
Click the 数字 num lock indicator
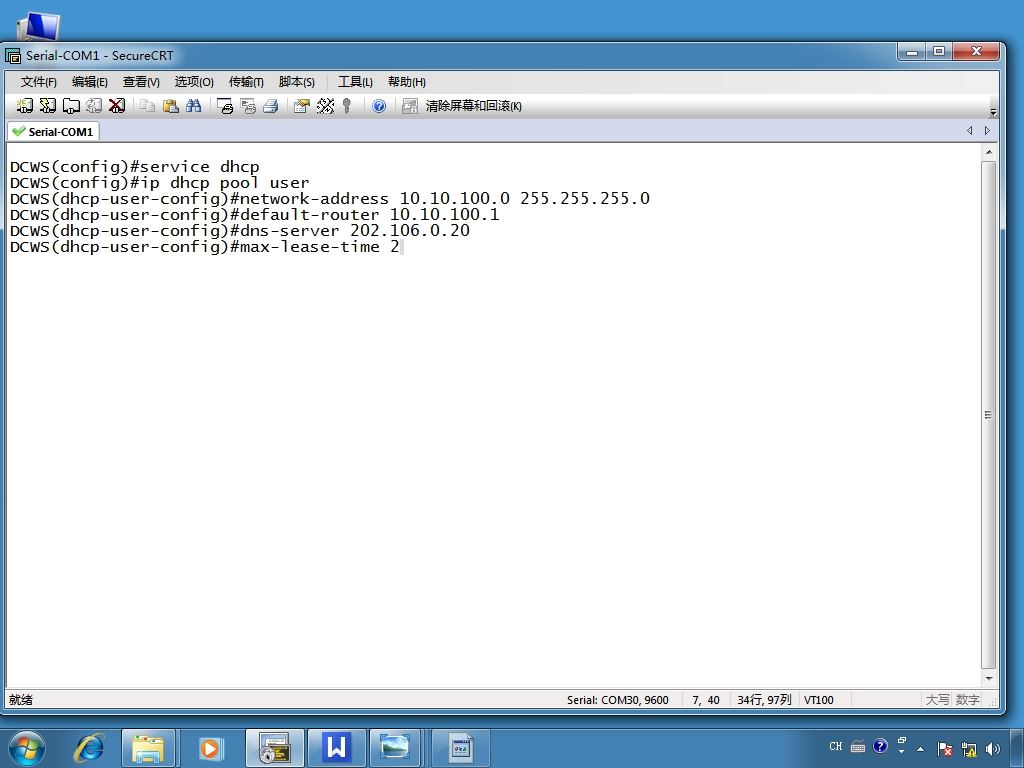pyautogui.click(x=968, y=699)
